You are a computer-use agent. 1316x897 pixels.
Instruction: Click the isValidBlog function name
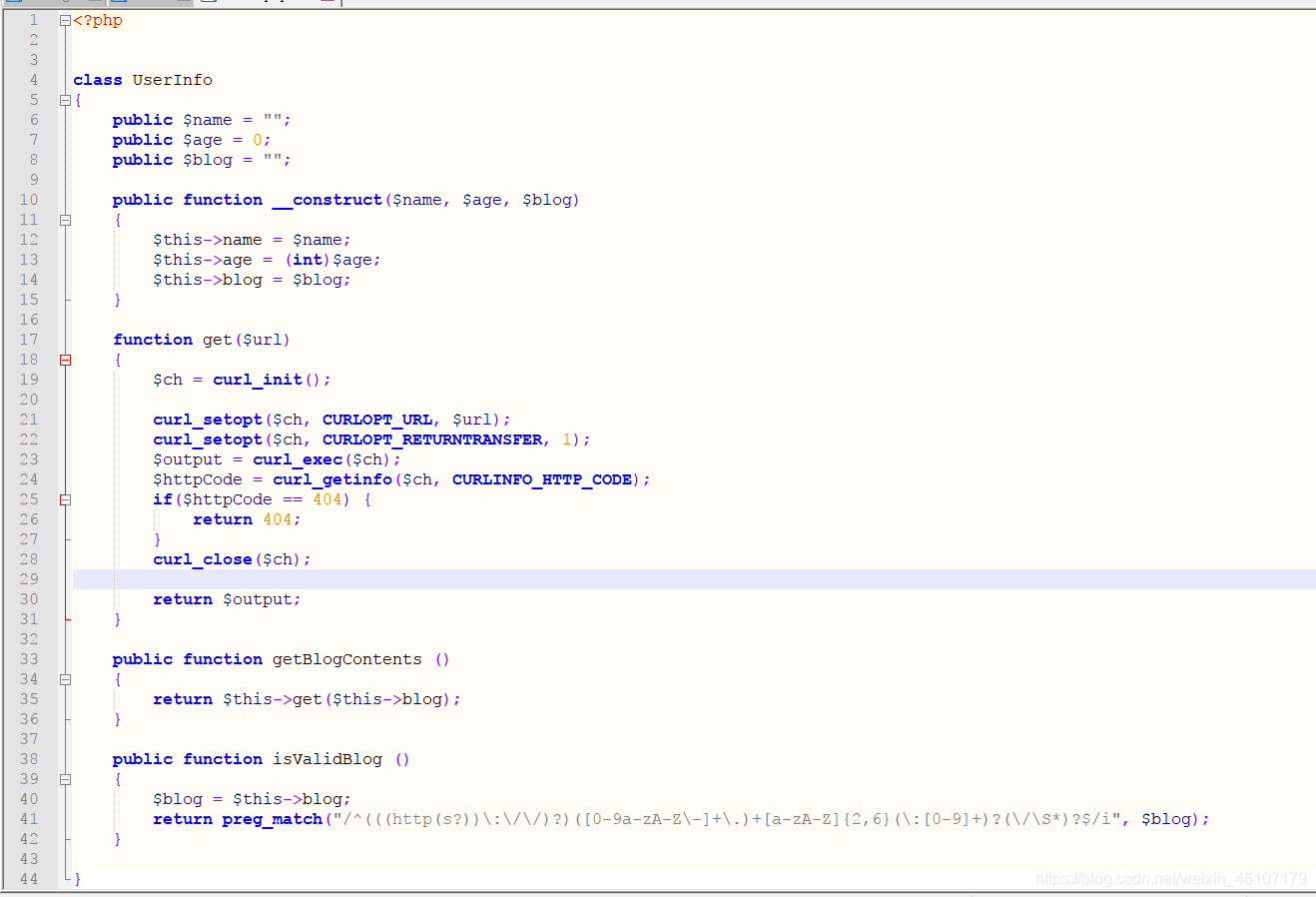click(328, 759)
